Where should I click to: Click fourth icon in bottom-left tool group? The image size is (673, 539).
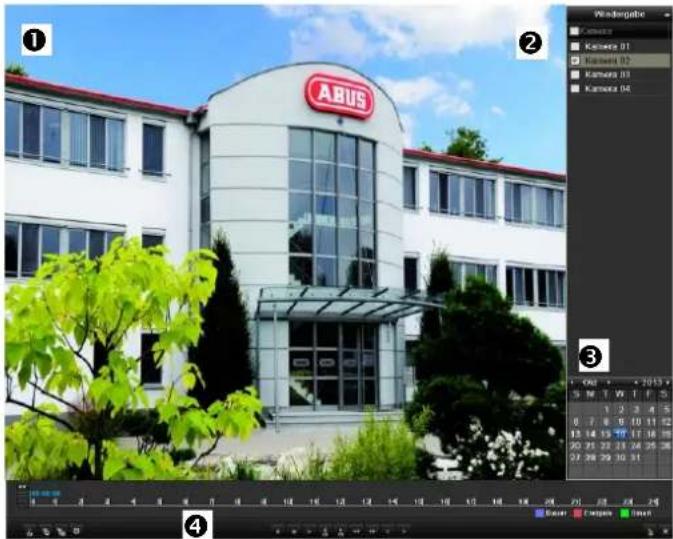point(76,531)
